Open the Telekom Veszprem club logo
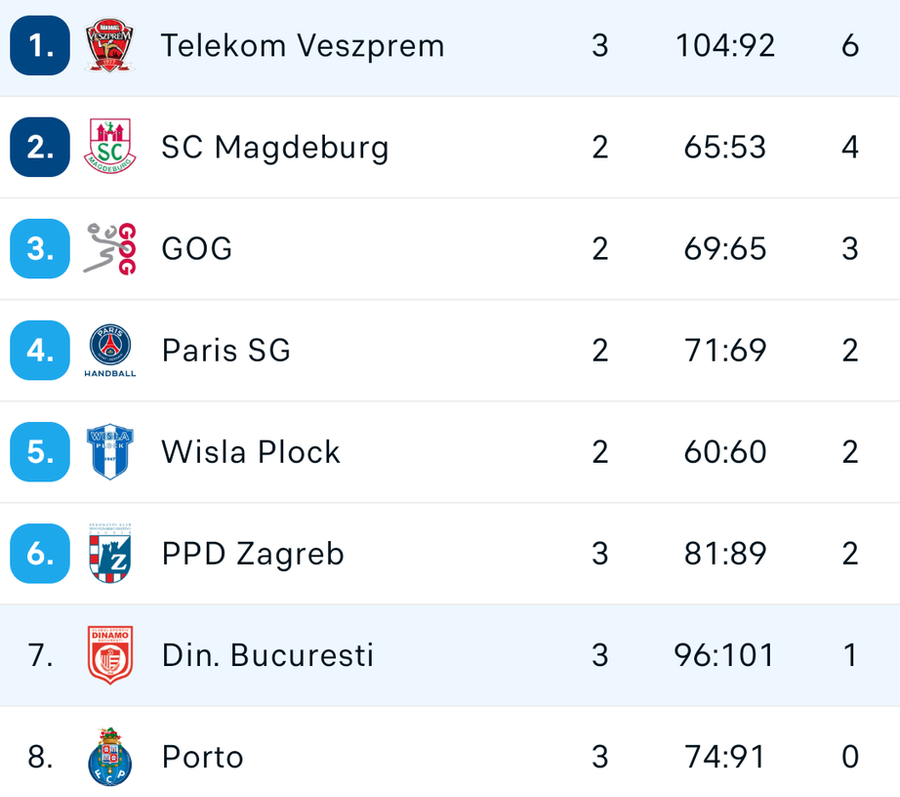The height and width of the screenshot is (797, 900). coord(110,45)
